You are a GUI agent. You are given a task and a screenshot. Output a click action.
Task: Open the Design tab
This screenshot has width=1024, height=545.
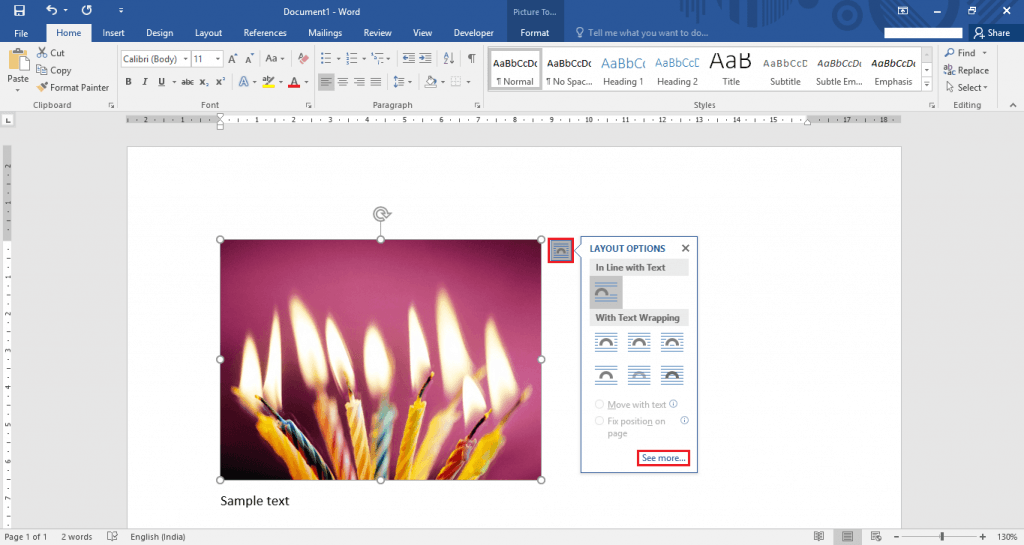pos(159,33)
